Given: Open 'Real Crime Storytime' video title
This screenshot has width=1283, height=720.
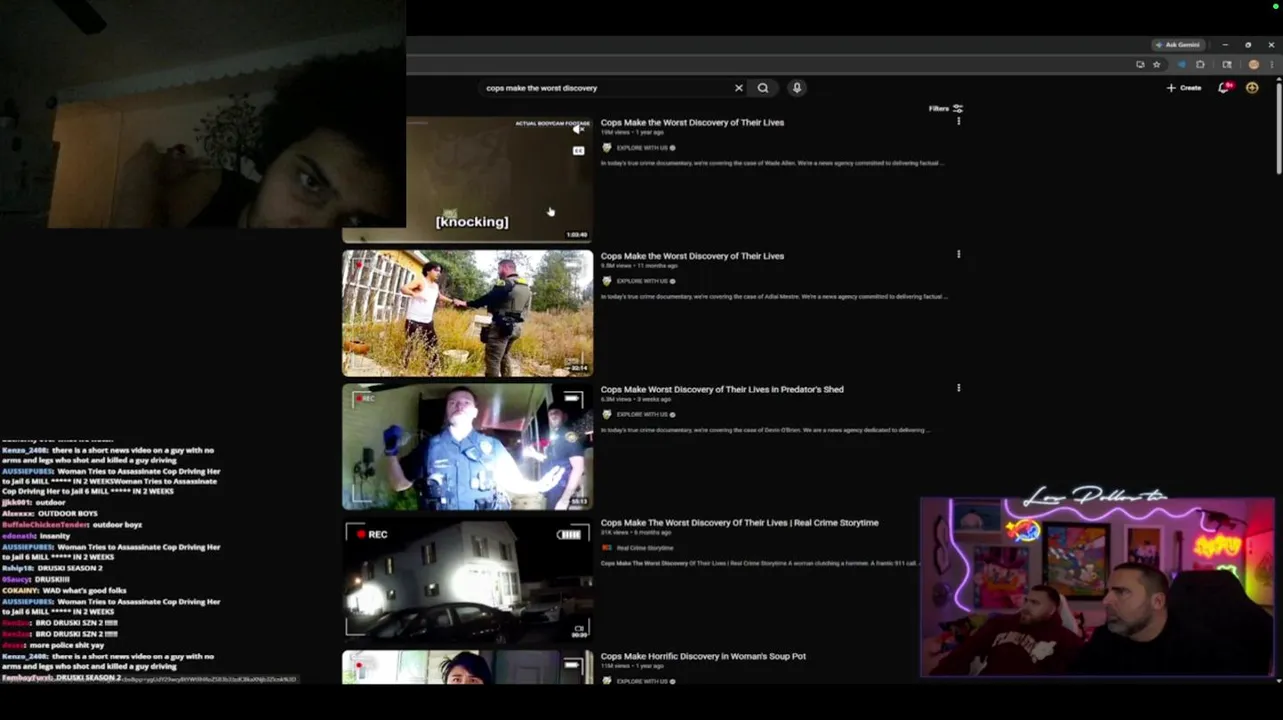Looking at the screenshot, I should pyautogui.click(x=739, y=523).
